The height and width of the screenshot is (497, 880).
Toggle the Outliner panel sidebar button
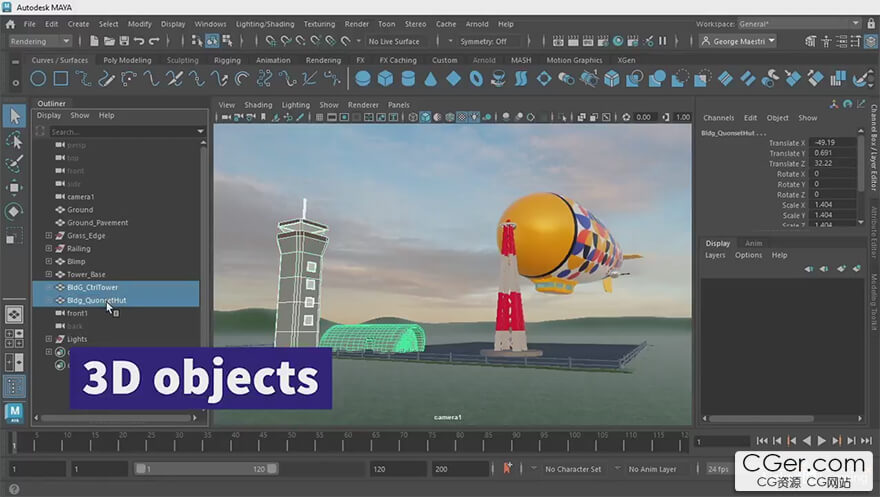[x=14, y=384]
